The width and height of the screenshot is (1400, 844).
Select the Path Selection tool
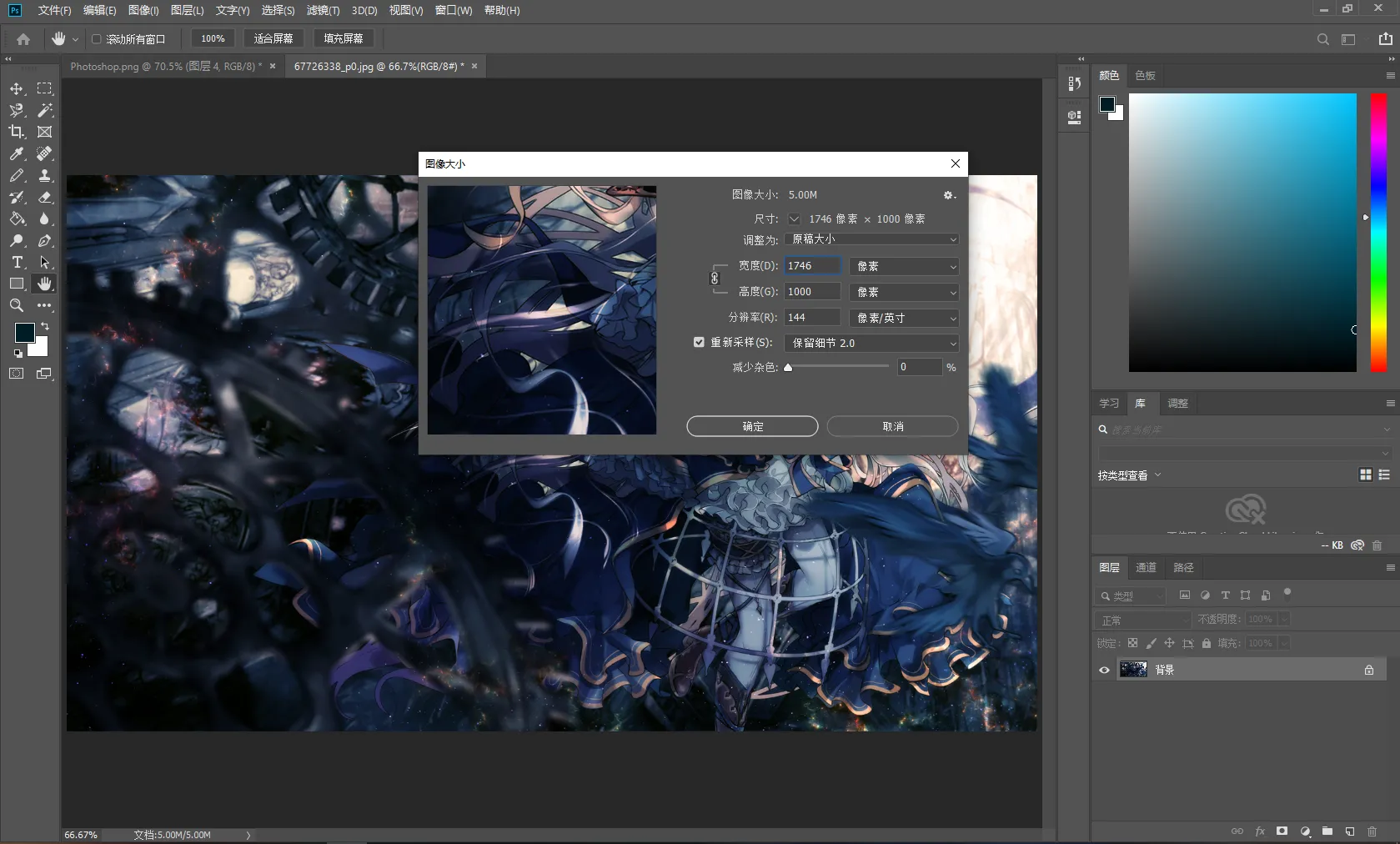click(x=45, y=262)
